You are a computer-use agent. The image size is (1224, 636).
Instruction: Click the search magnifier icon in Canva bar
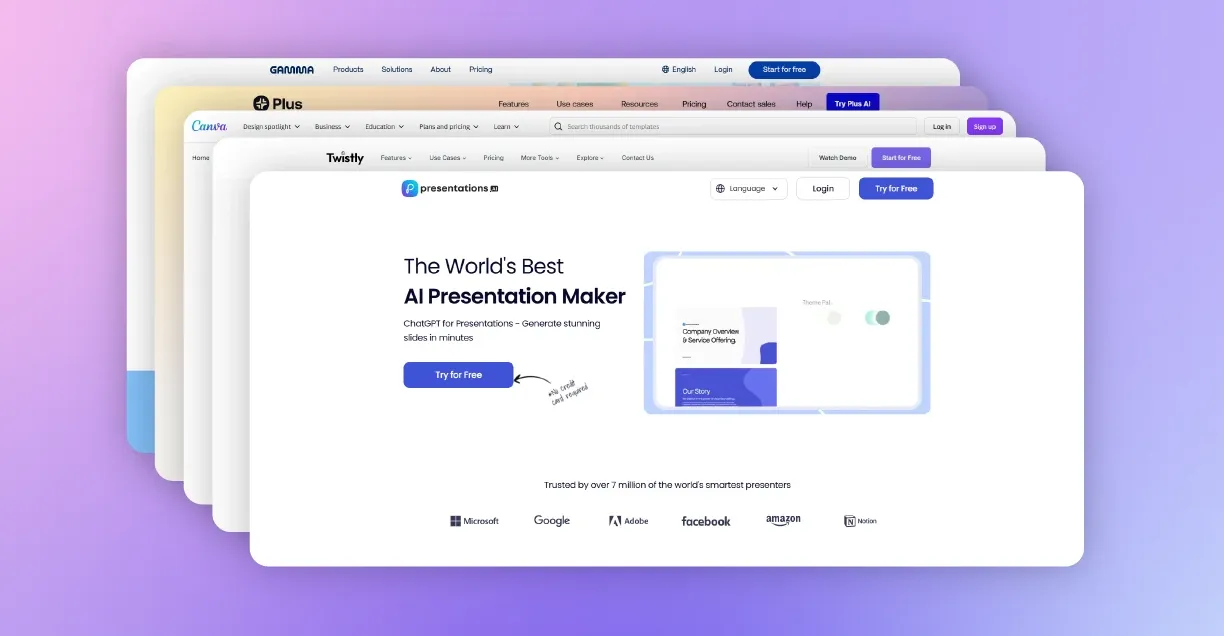pyautogui.click(x=559, y=127)
